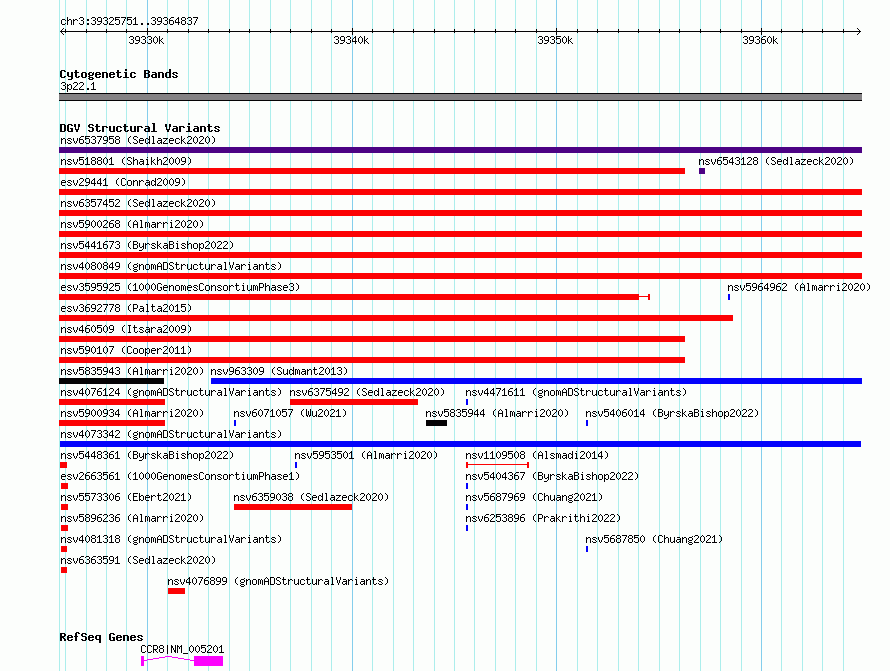Click the nsv5687969 (Chuang2021) label
The height and width of the screenshot is (671, 890).
pyautogui.click(x=534, y=497)
